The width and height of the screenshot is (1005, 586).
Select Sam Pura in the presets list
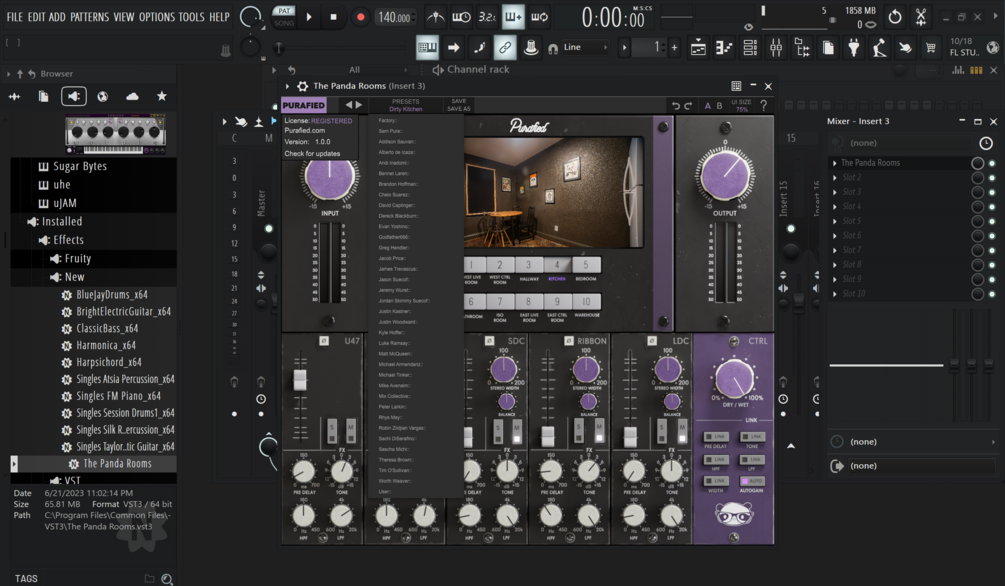click(x=390, y=131)
